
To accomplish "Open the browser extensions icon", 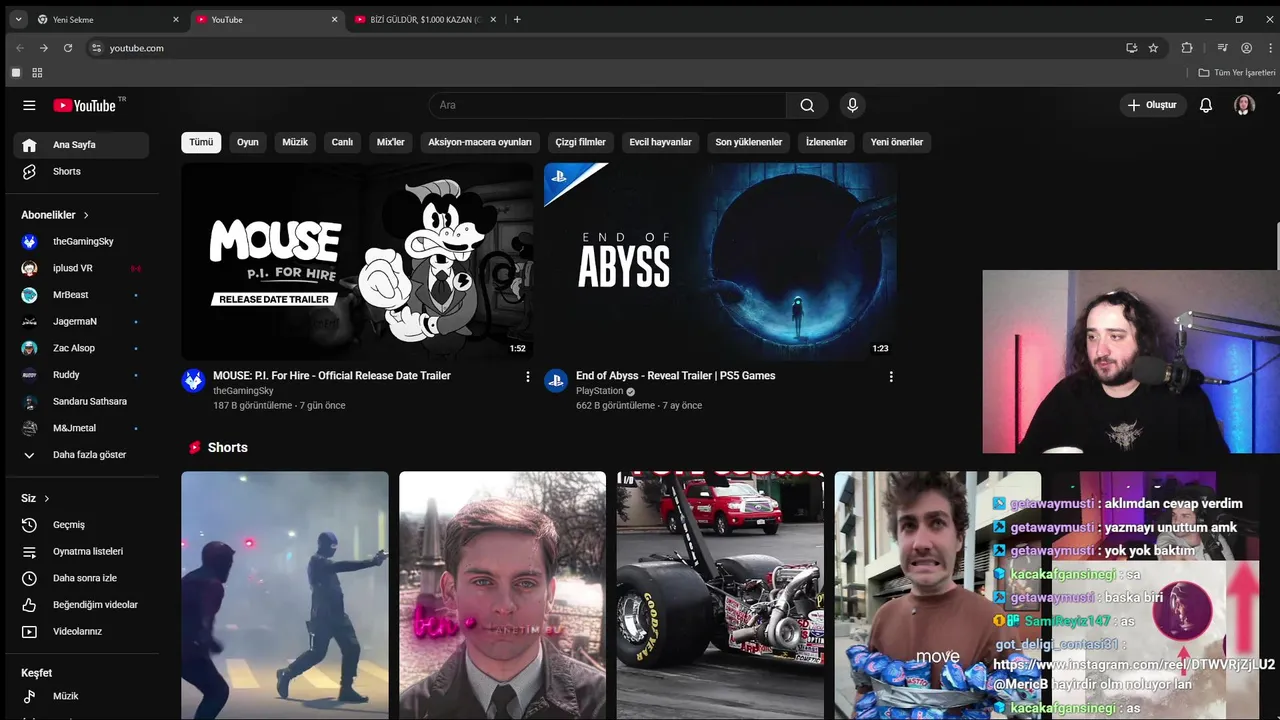I will [x=1187, y=48].
